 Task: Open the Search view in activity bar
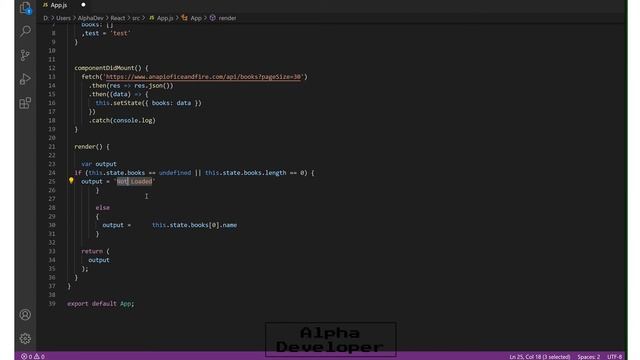coord(25,31)
